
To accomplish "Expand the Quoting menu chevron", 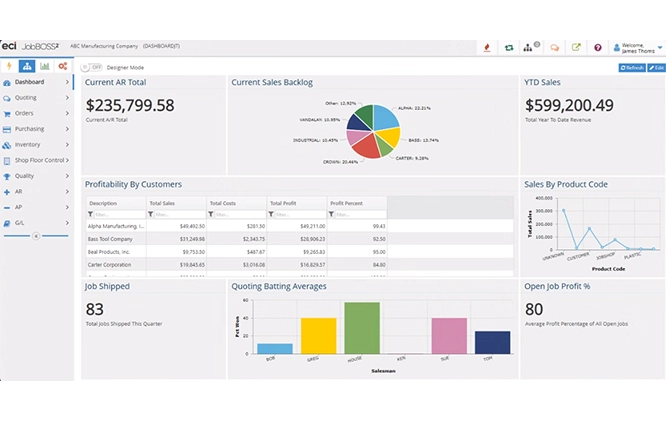I will tap(67, 98).
